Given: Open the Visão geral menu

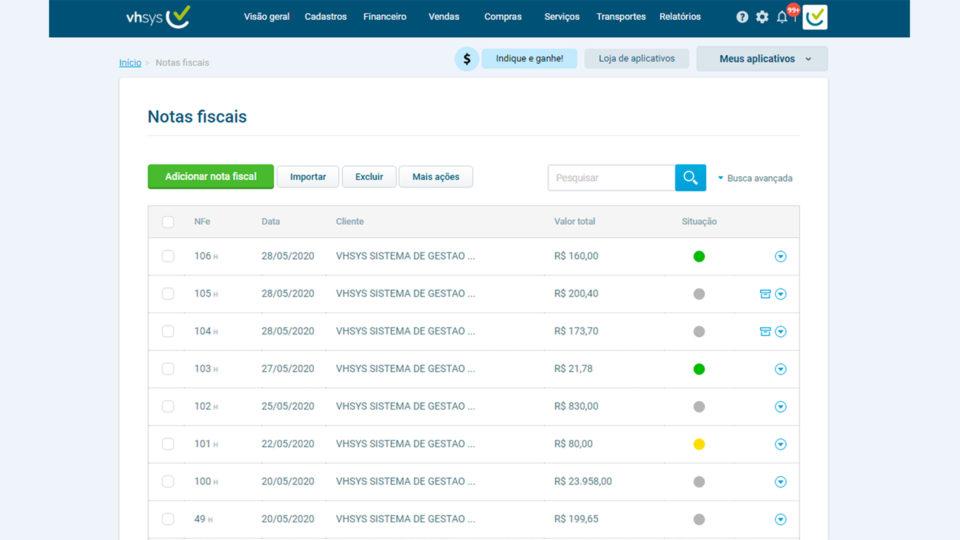Looking at the screenshot, I should [266, 17].
